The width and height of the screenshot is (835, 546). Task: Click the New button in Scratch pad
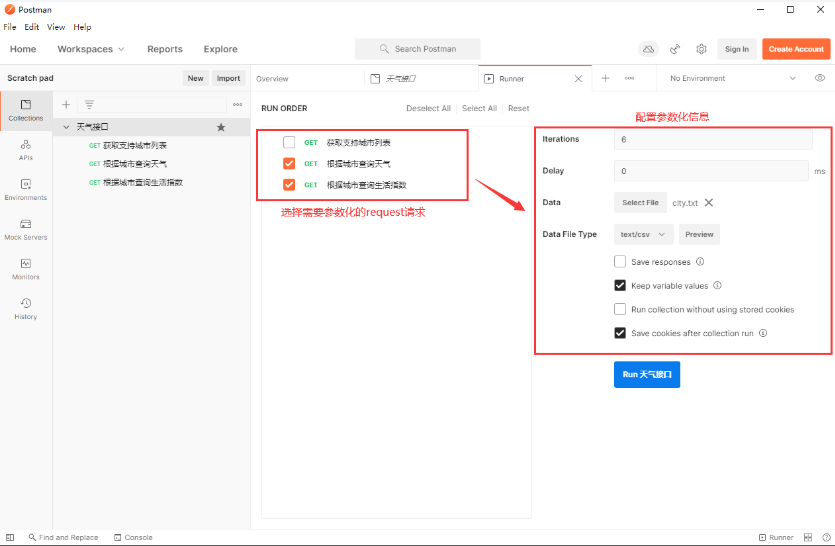195,78
